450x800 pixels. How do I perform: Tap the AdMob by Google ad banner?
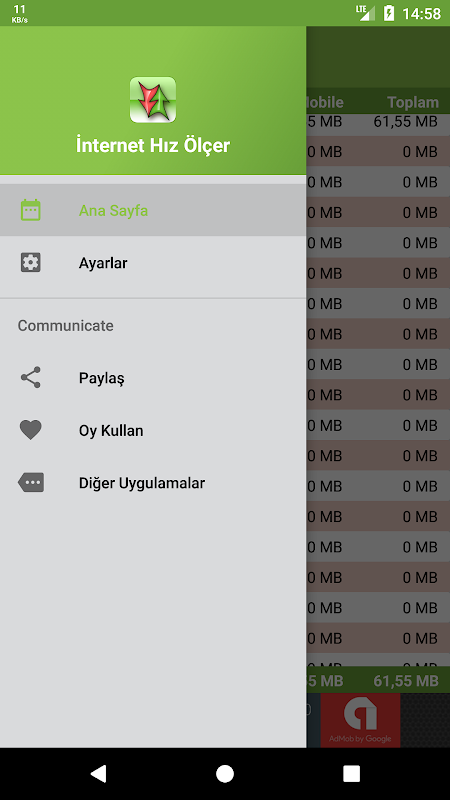click(360, 720)
